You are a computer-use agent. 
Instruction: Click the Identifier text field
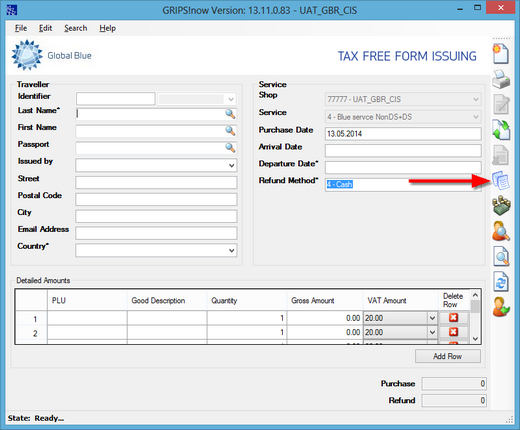coord(116,99)
